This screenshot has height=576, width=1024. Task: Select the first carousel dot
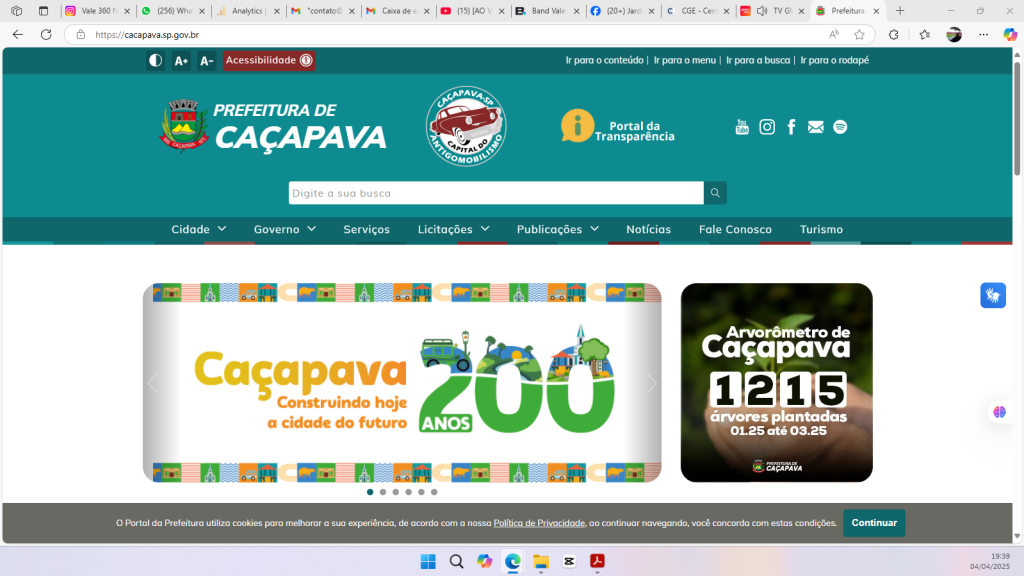pyautogui.click(x=370, y=492)
